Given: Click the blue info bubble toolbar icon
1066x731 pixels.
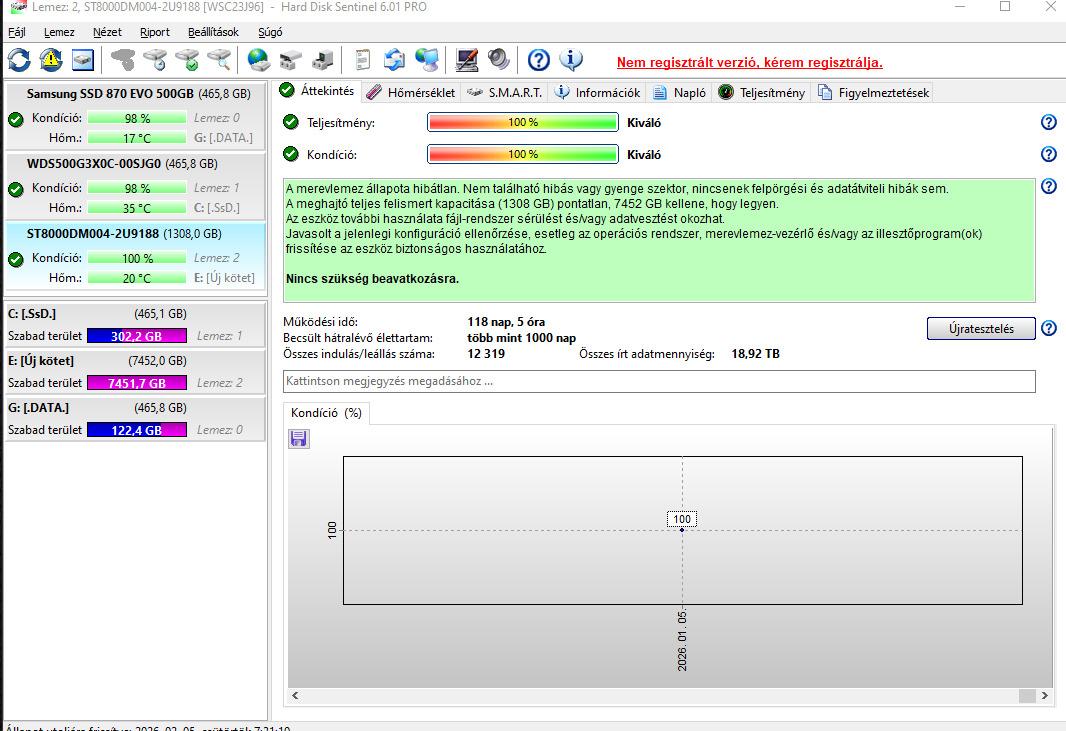Looking at the screenshot, I should tap(571, 60).
